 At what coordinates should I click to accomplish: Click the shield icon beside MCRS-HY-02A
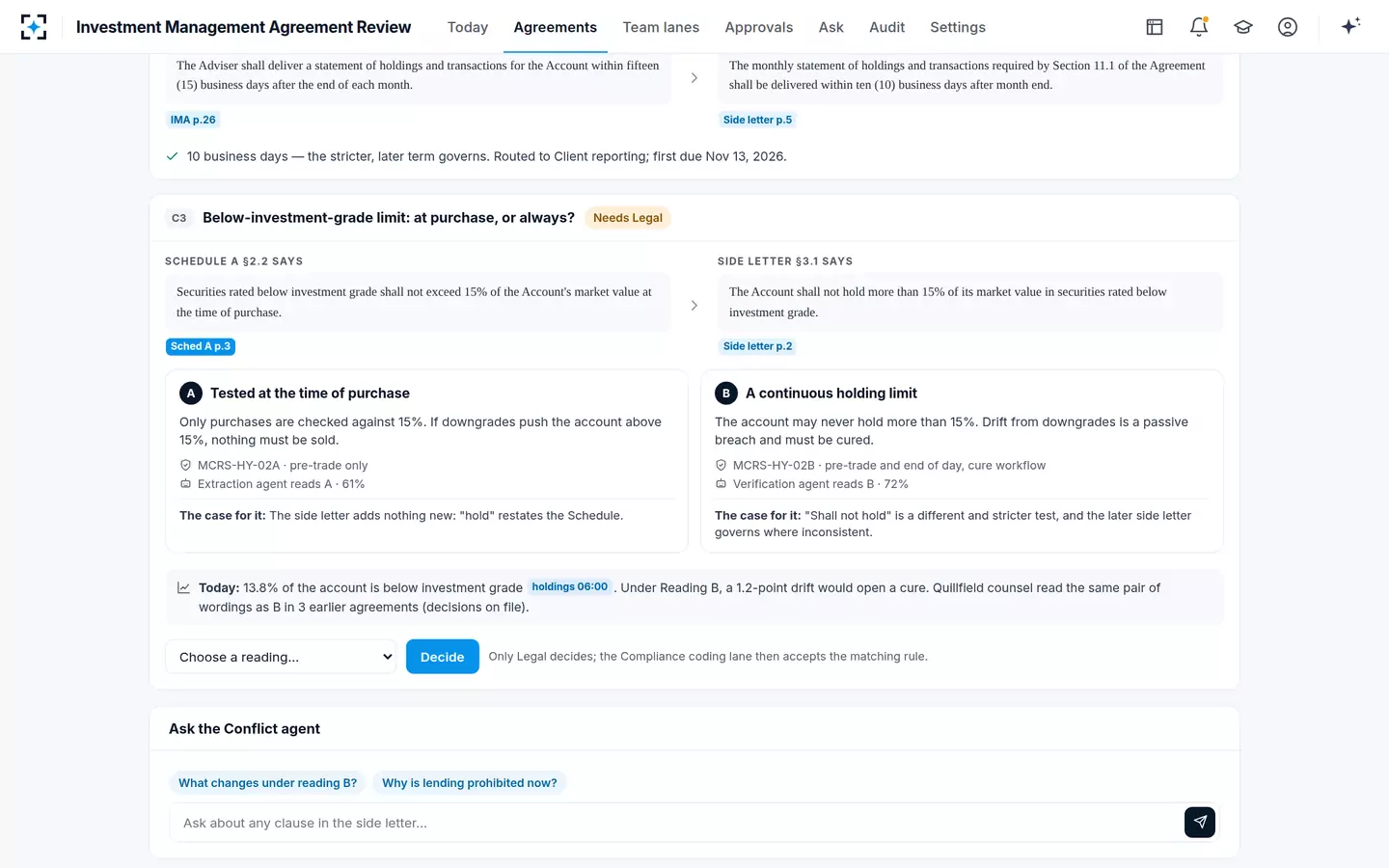click(x=186, y=465)
